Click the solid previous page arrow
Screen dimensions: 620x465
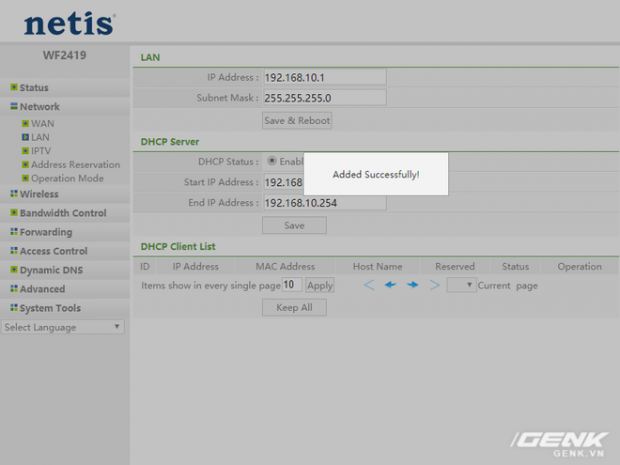tap(390, 285)
